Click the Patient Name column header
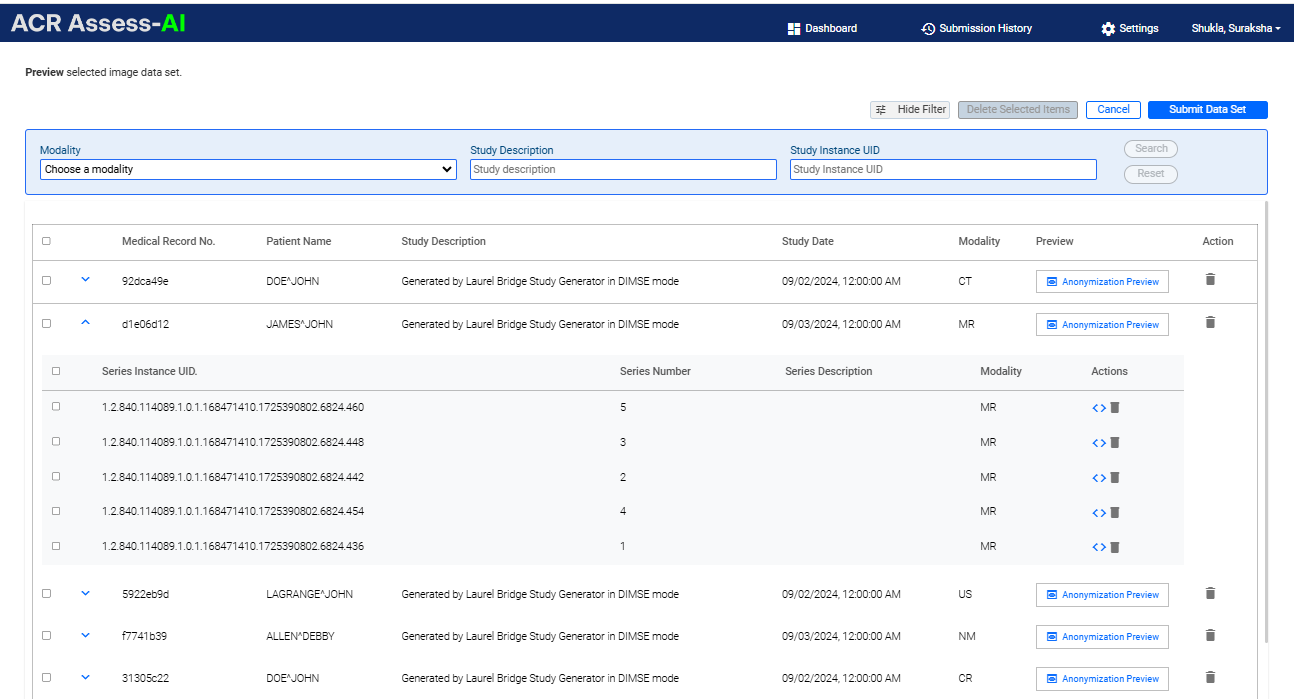 tap(298, 241)
